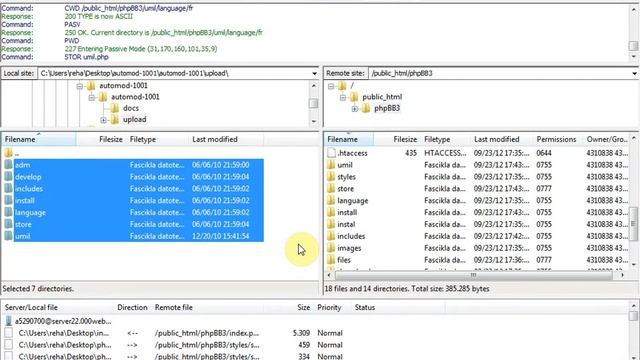The image size is (640, 360).
Task: Click the store folder icon in remote list
Action: [x=331, y=189]
